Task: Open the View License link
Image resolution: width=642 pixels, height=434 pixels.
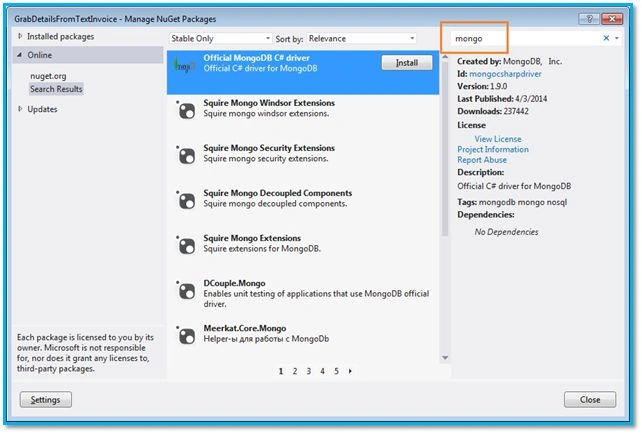Action: 498,139
